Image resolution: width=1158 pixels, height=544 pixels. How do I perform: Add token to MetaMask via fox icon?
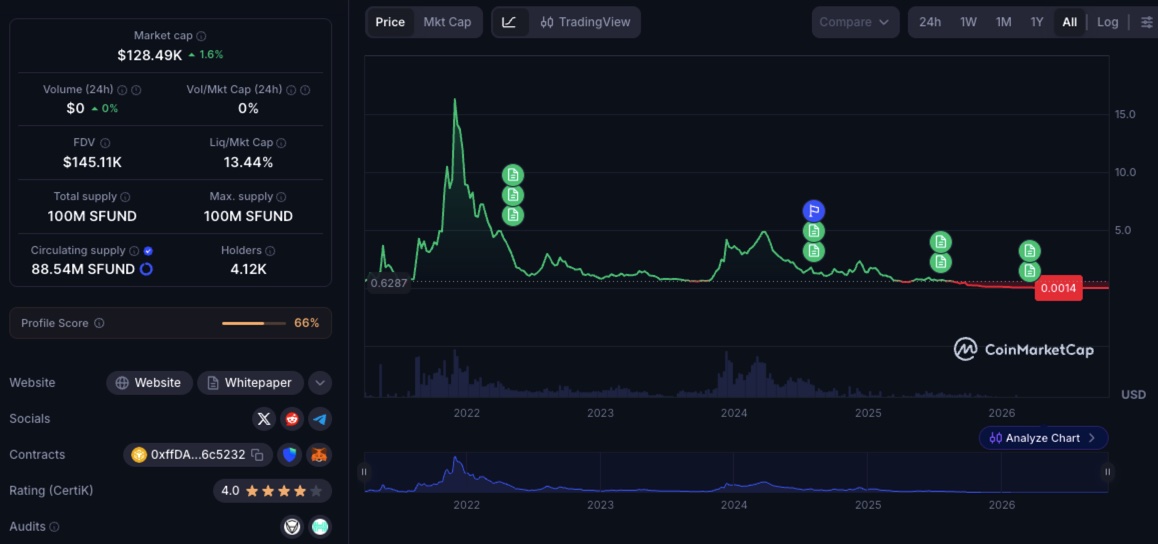pos(320,455)
